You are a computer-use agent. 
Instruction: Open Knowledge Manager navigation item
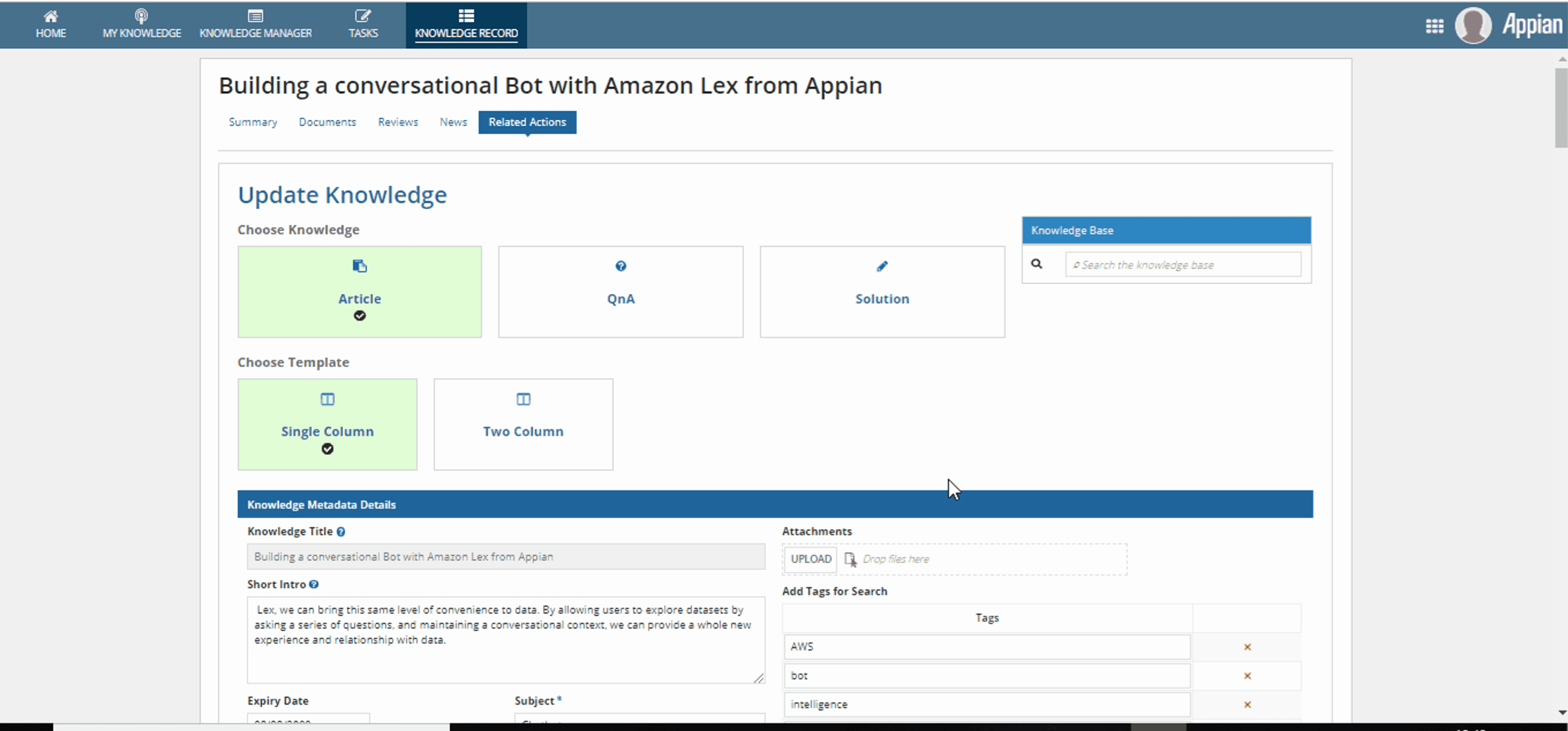pyautogui.click(x=256, y=25)
